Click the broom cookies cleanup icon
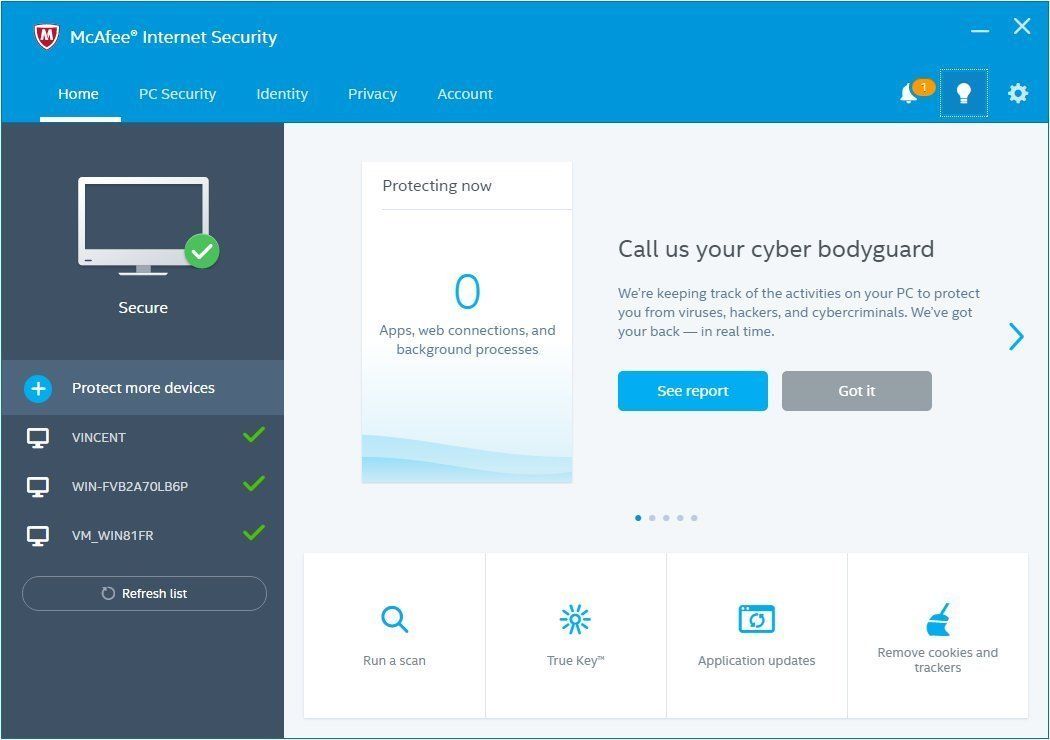The width and height of the screenshot is (1050, 740). click(x=938, y=619)
